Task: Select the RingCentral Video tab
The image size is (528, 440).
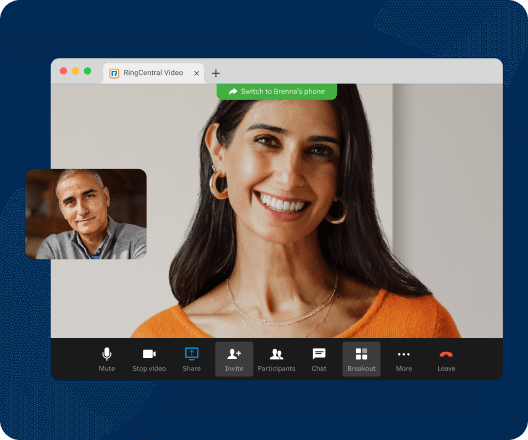Action: [153, 73]
